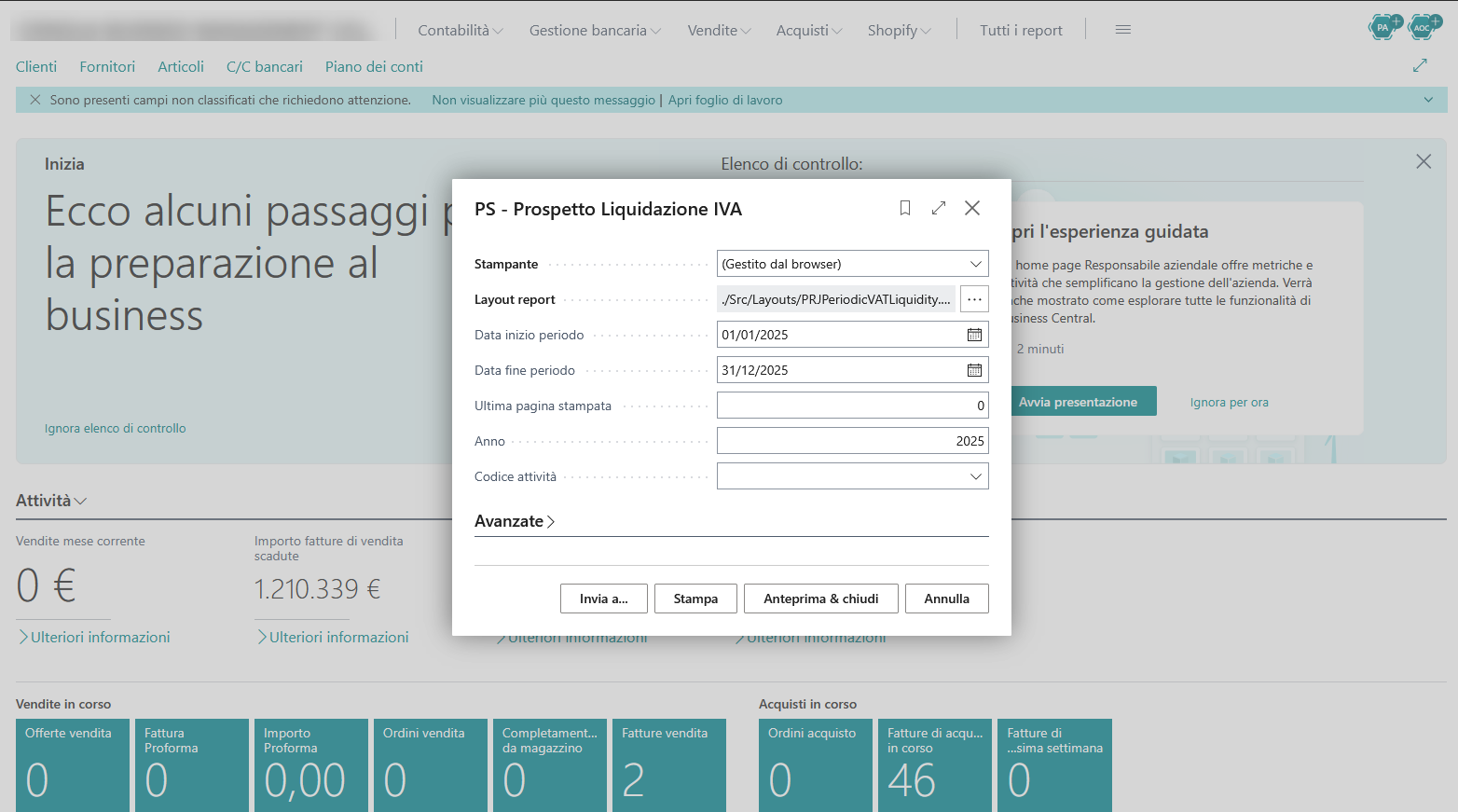Bookmark the Prospetto Liquidazione IVA dialog
1458x812 pixels.
click(904, 208)
